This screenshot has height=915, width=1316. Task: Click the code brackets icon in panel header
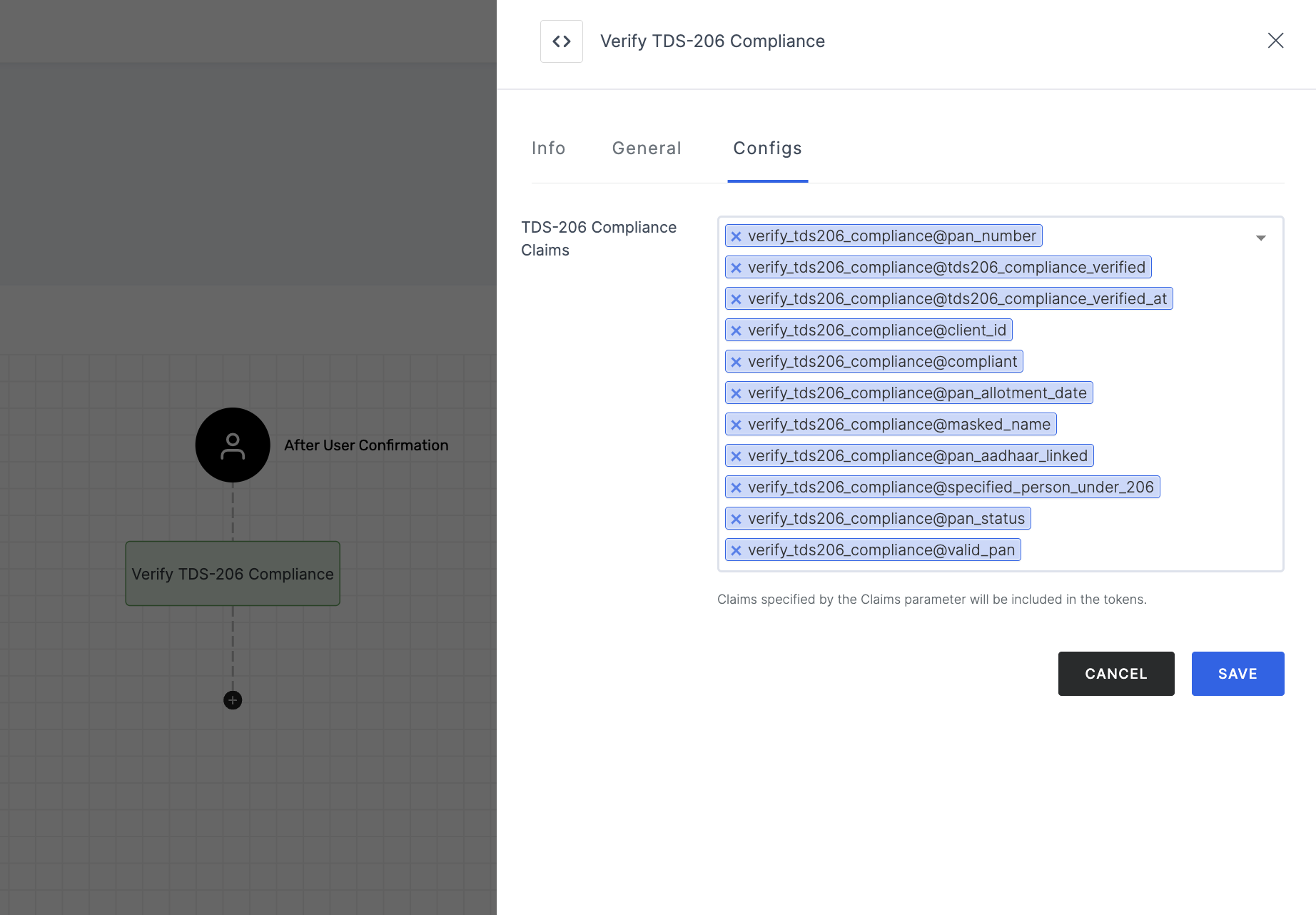point(562,41)
